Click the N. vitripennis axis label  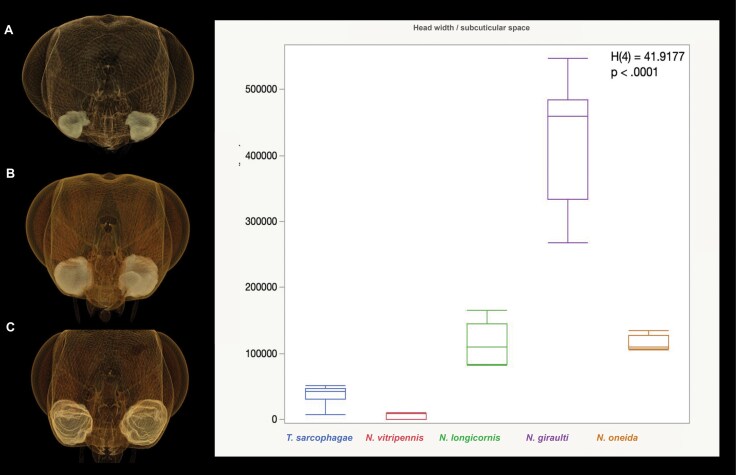coord(394,438)
